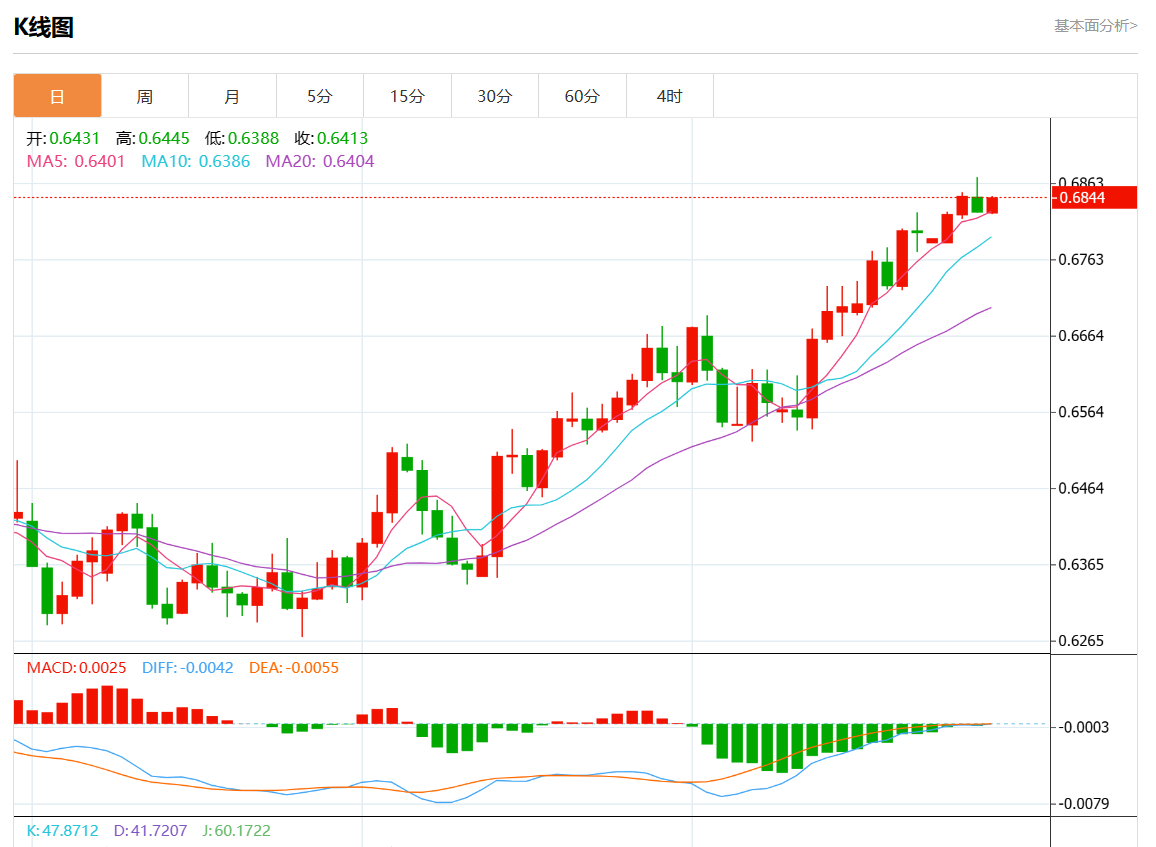Select the 日 daily chart tab

[58, 96]
